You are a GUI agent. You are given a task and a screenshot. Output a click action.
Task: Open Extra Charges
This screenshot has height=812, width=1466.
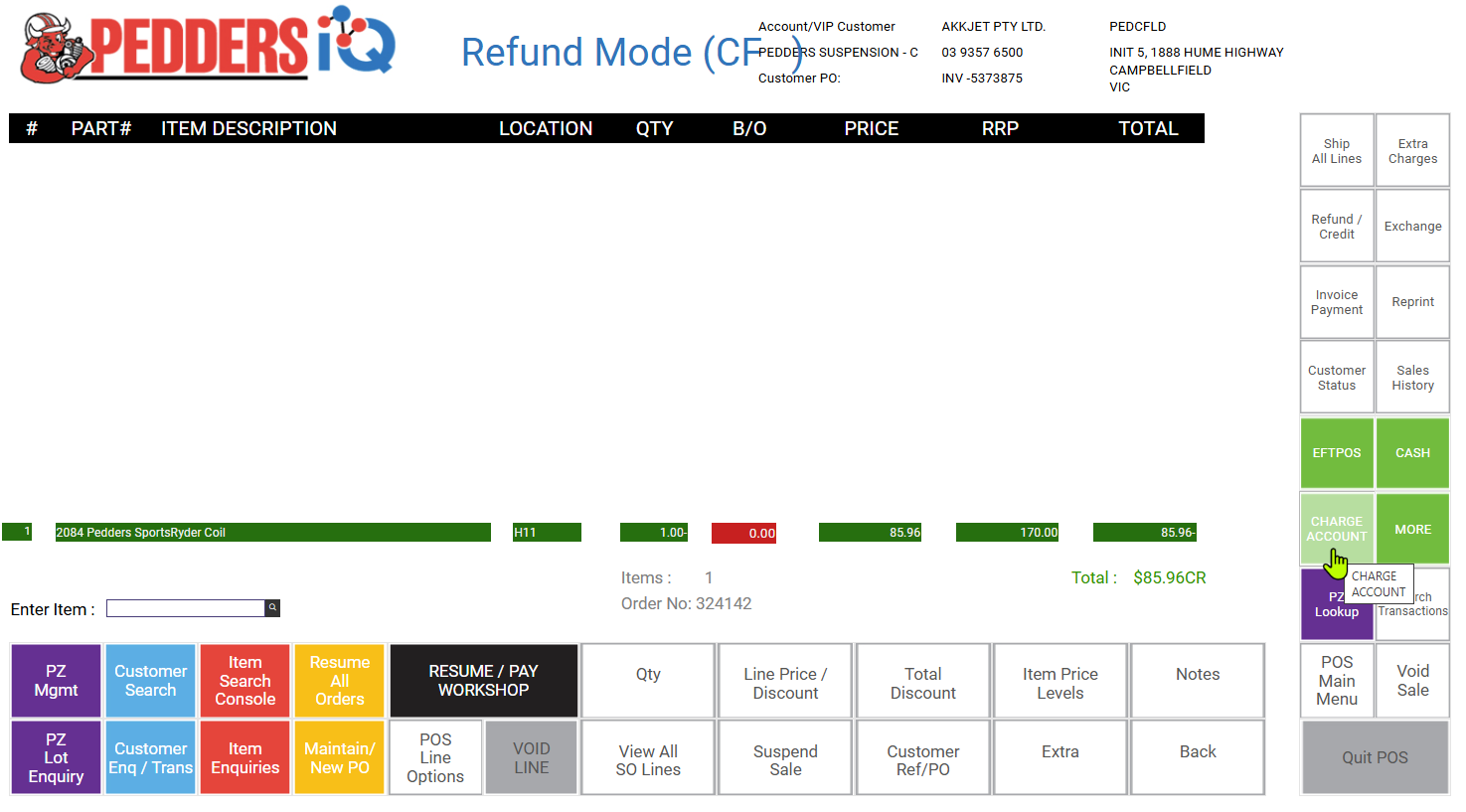tap(1412, 150)
